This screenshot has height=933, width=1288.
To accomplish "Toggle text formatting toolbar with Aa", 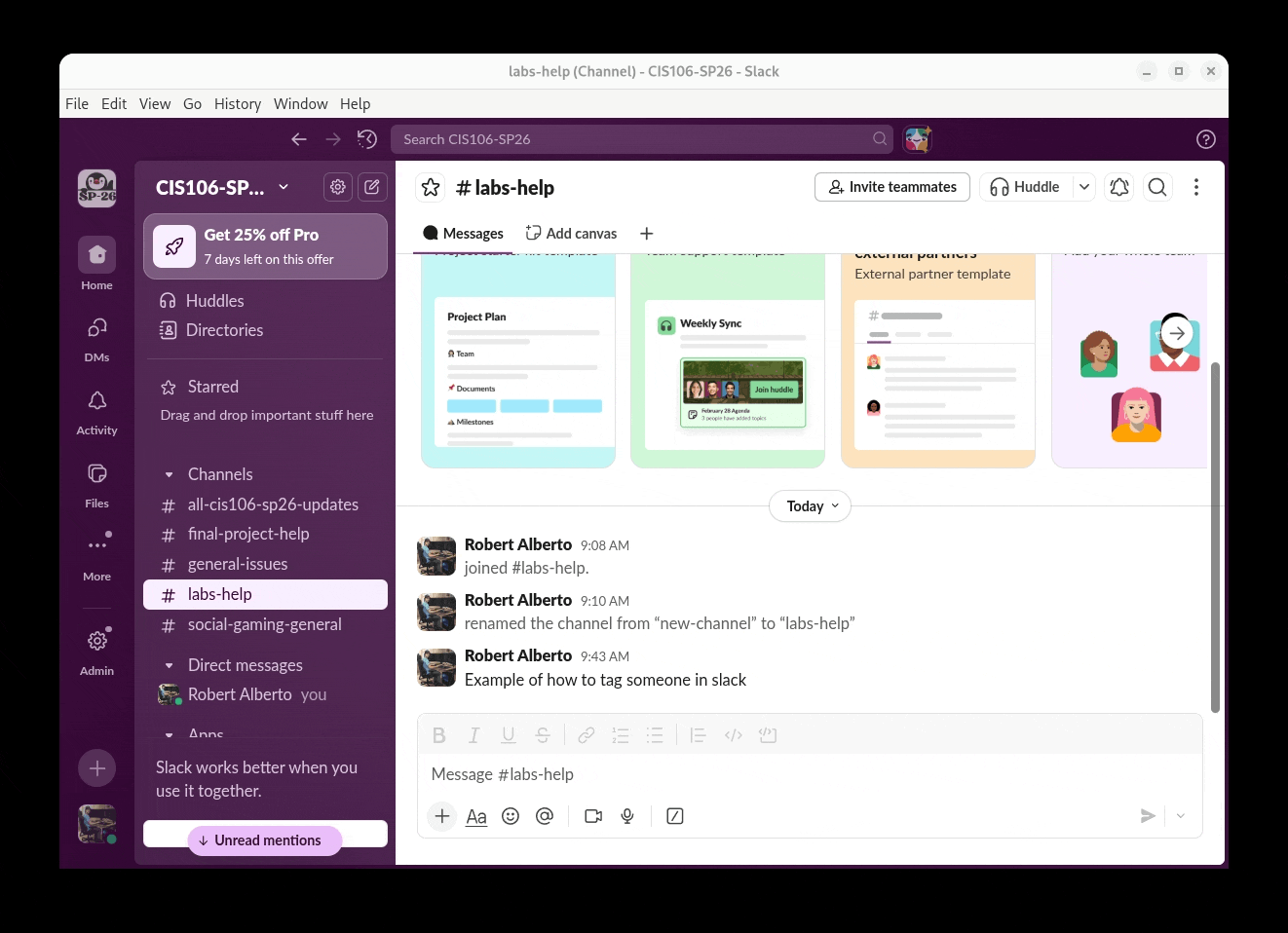I will point(476,816).
